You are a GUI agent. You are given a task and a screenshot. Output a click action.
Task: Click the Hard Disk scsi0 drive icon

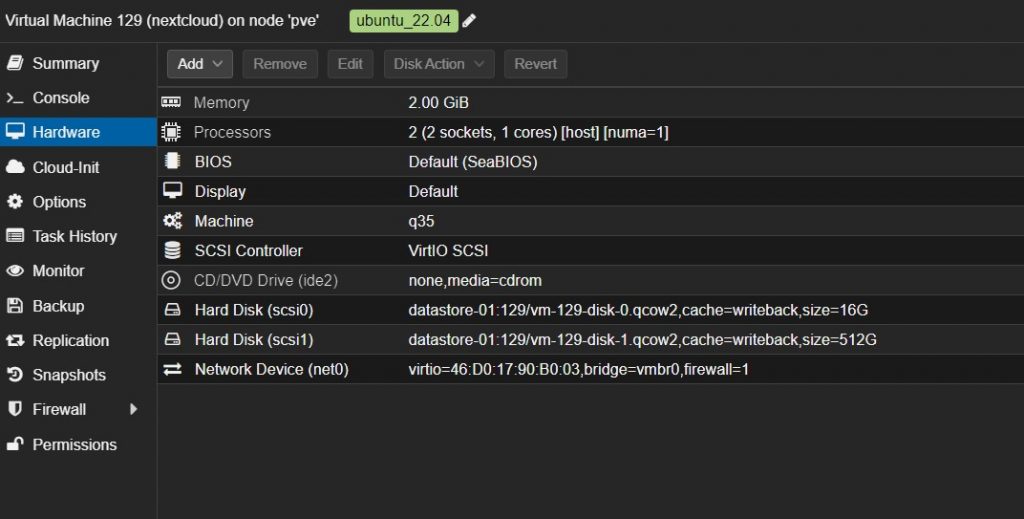pos(172,311)
